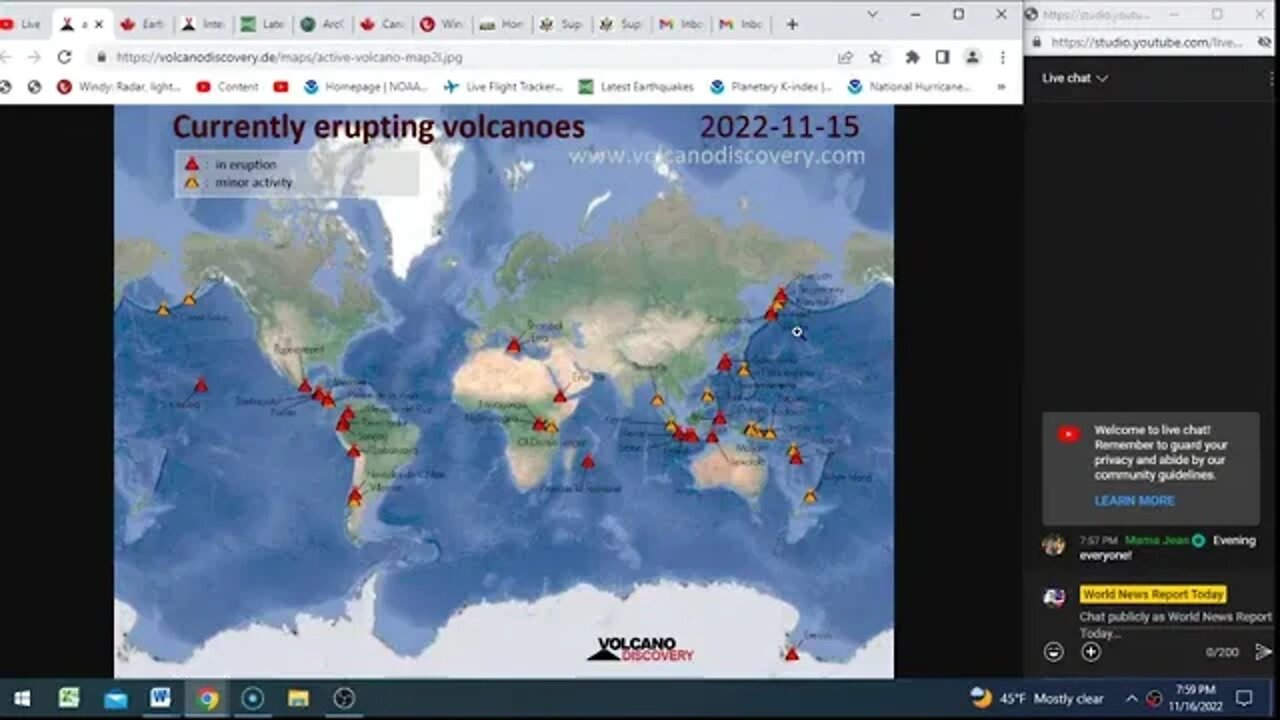The image size is (1280, 720).
Task: Open the Windy Radar bookmark
Action: tap(119, 87)
